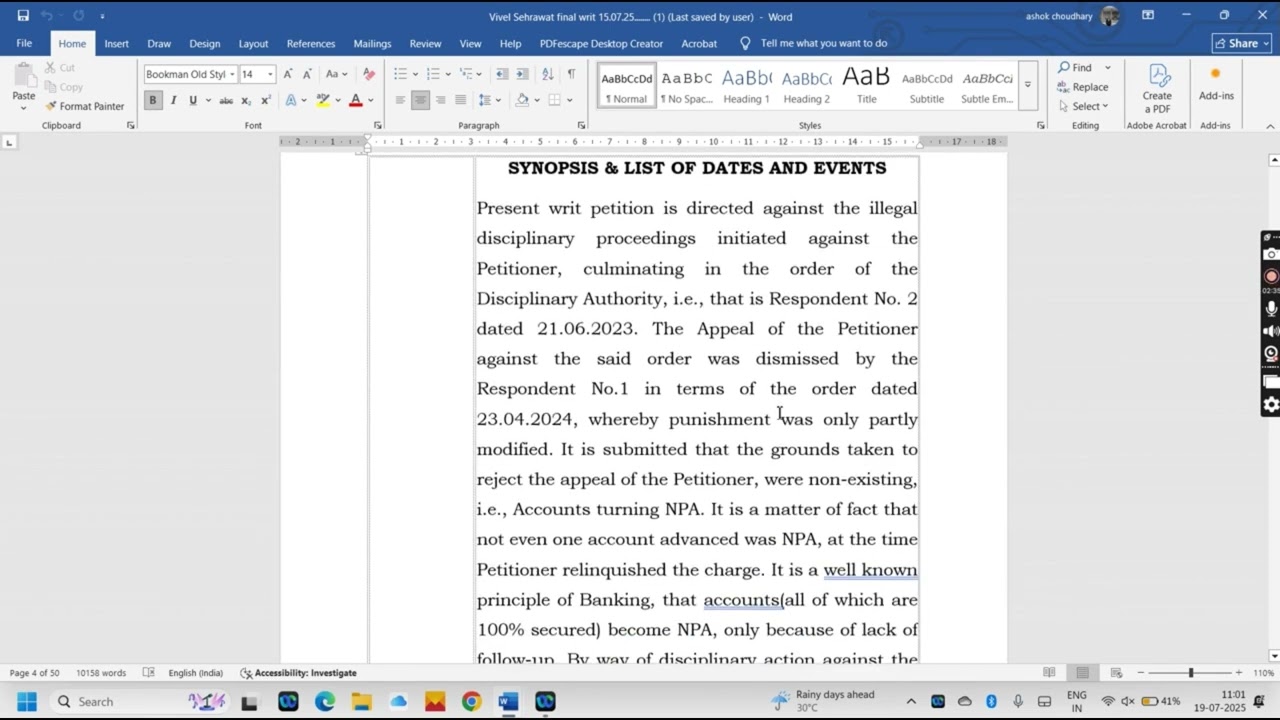The width and height of the screenshot is (1280, 720).
Task: Launch Word from the Windows taskbar
Action: (508, 702)
